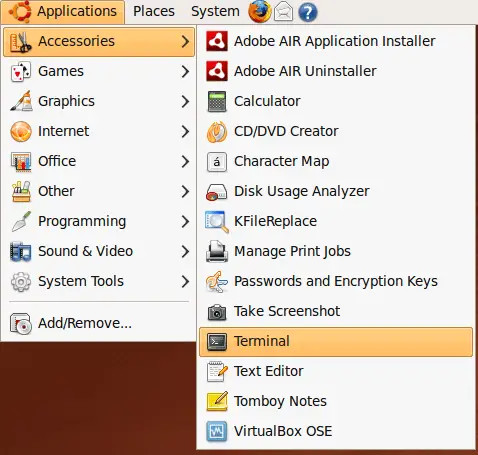Expand the Games submenu arrow

point(185,71)
